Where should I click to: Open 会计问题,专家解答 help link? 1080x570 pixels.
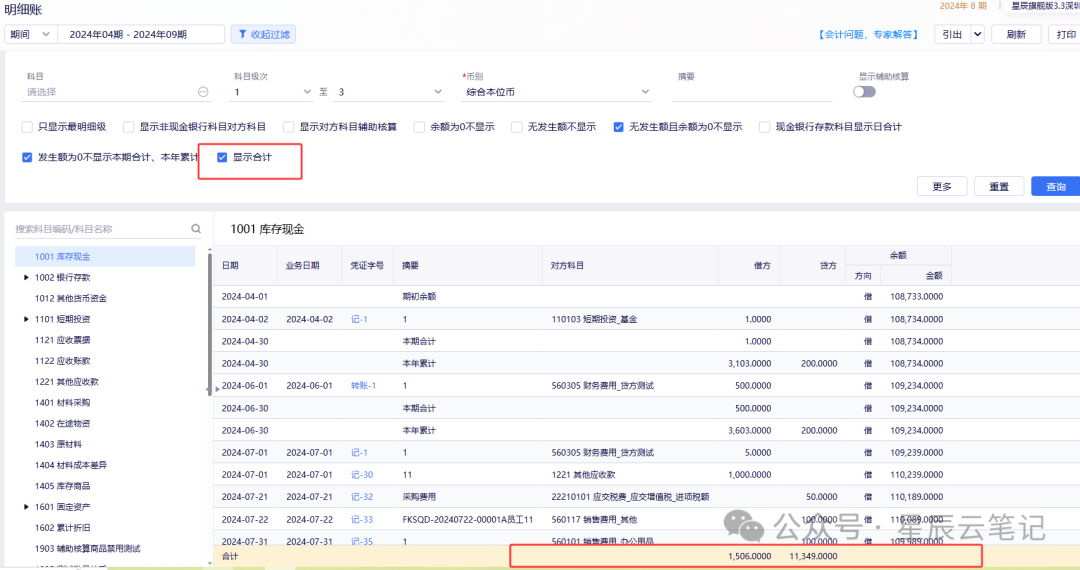click(x=868, y=34)
